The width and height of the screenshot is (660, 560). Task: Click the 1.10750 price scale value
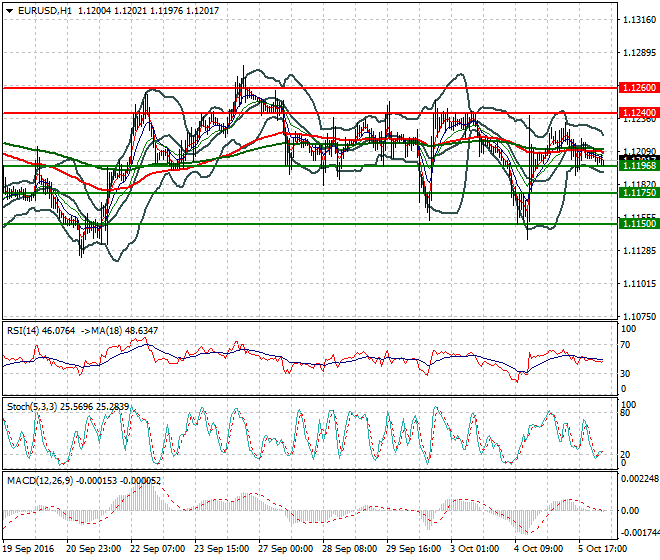tap(639, 317)
